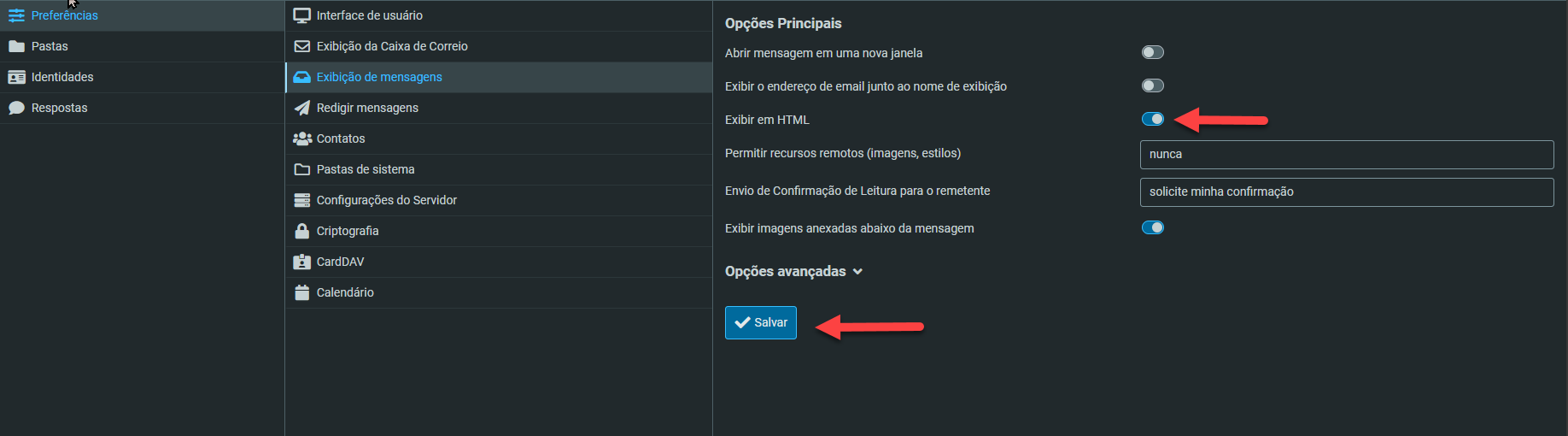
Task: Expand the Opções avançadas section
Action: coord(793,272)
